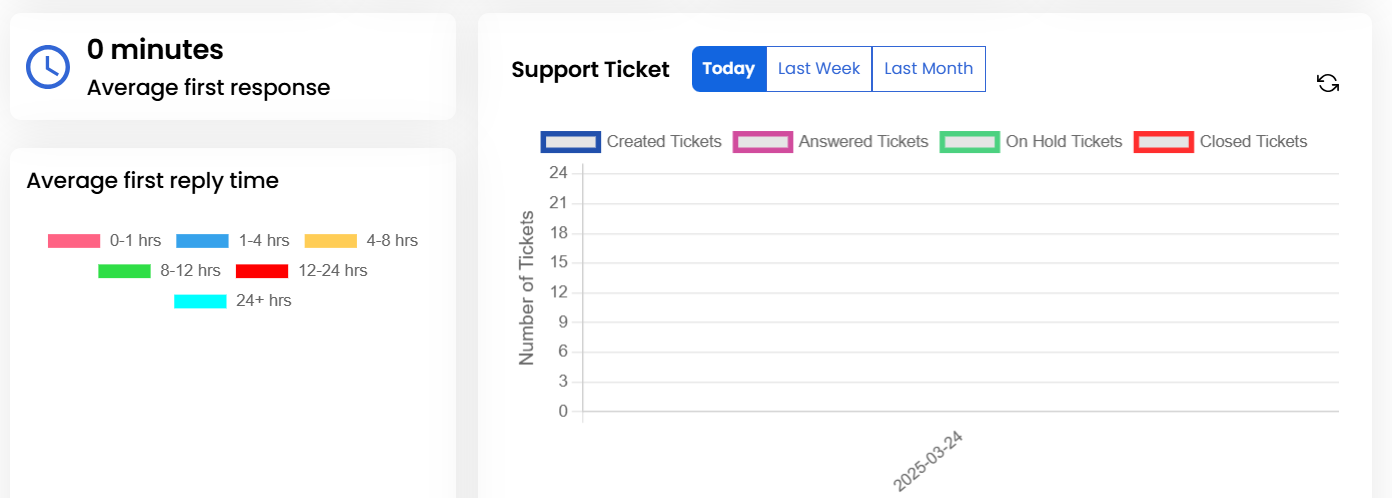Click the Support Ticket heading
1392x498 pixels.
pyautogui.click(x=590, y=69)
